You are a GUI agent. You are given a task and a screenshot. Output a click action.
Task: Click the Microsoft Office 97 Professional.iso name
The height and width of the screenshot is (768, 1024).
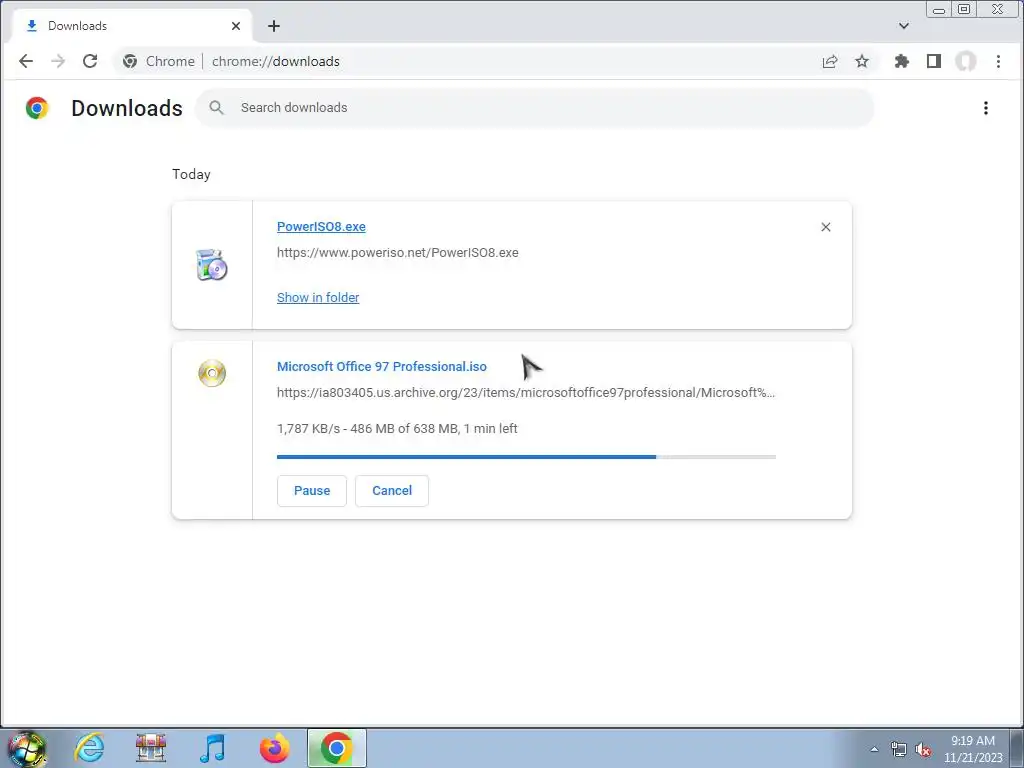coord(381,367)
